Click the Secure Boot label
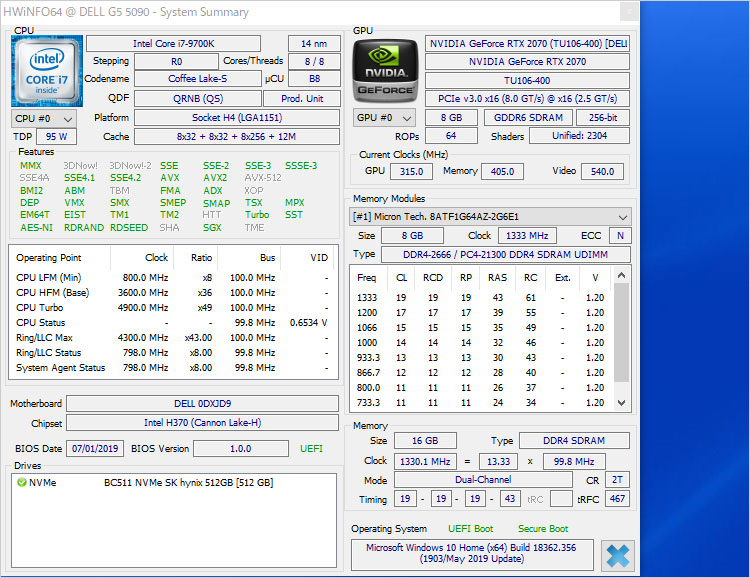 543,528
